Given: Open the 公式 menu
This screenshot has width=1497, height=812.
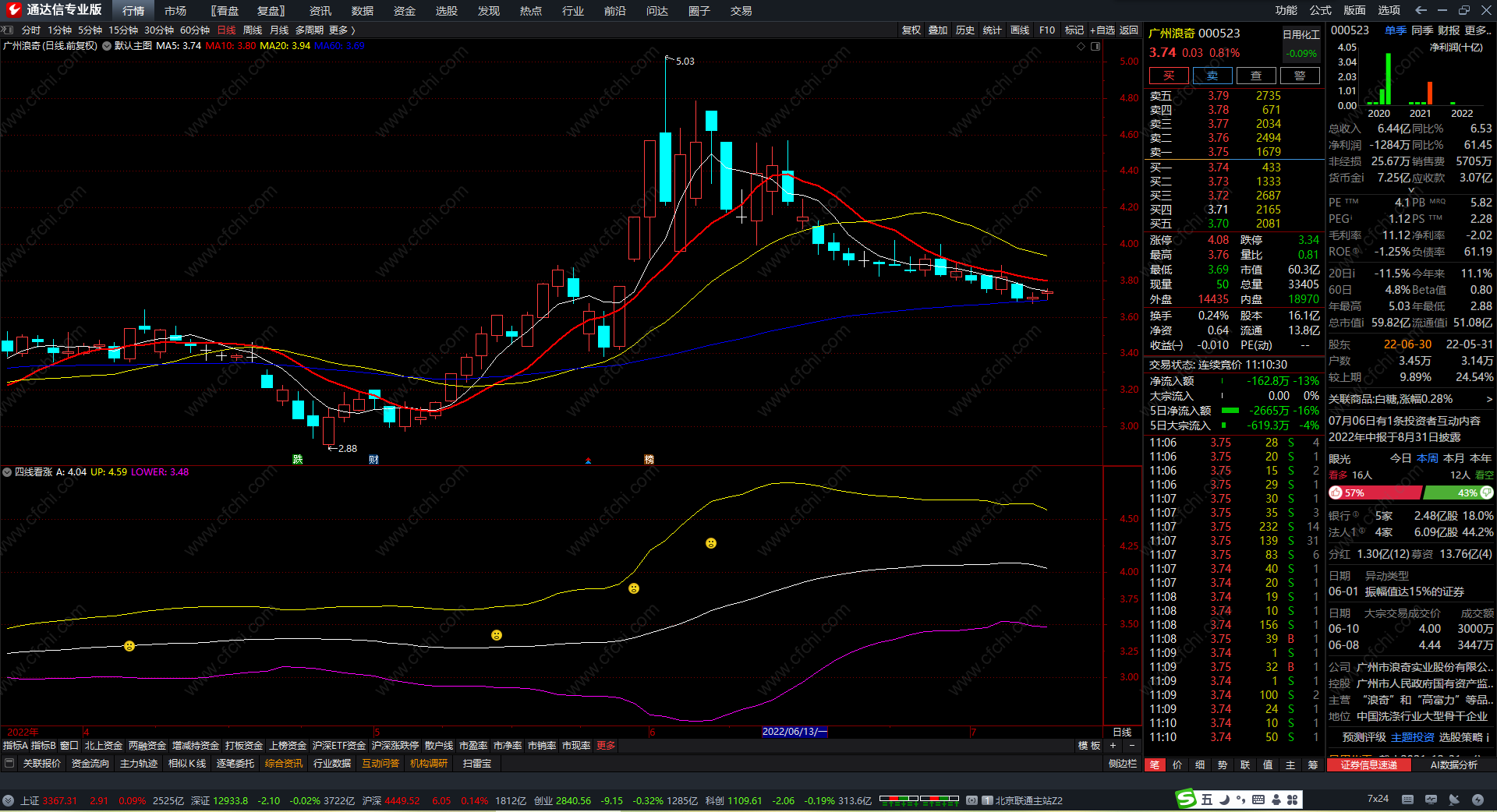Looking at the screenshot, I should 1321,10.
